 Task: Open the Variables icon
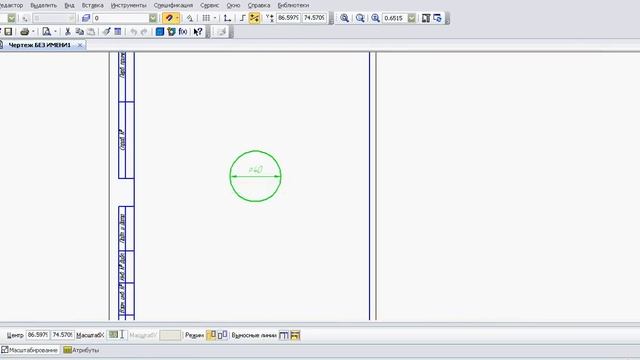(171, 31)
